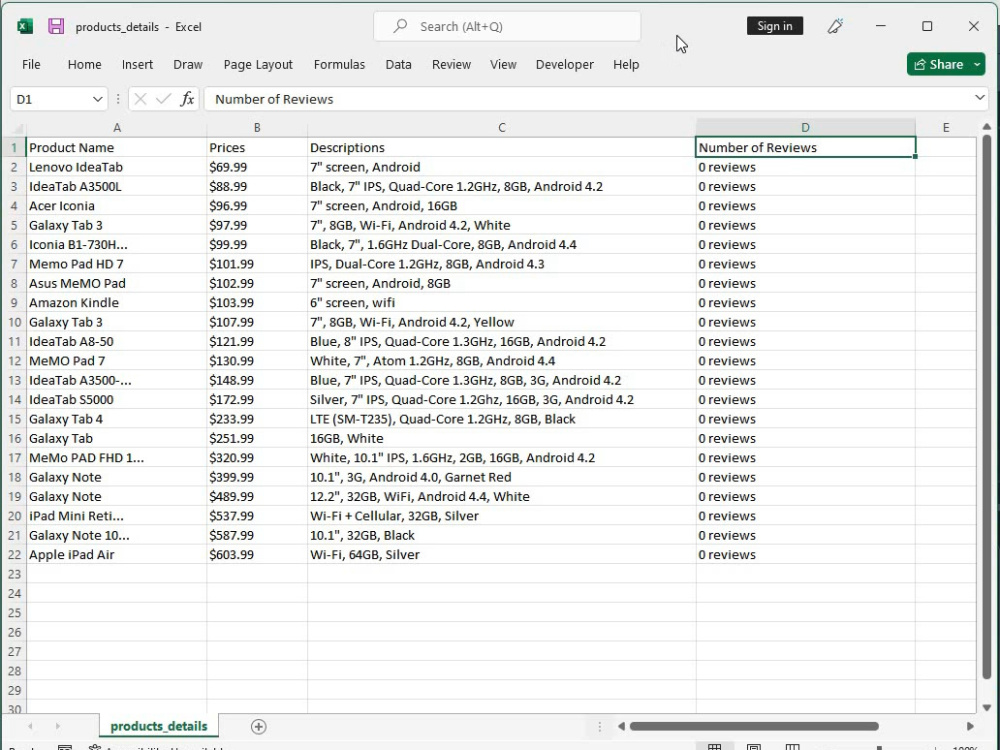The height and width of the screenshot is (750, 1000).
Task: Select the $603.99 price cell
Action: click(257, 555)
